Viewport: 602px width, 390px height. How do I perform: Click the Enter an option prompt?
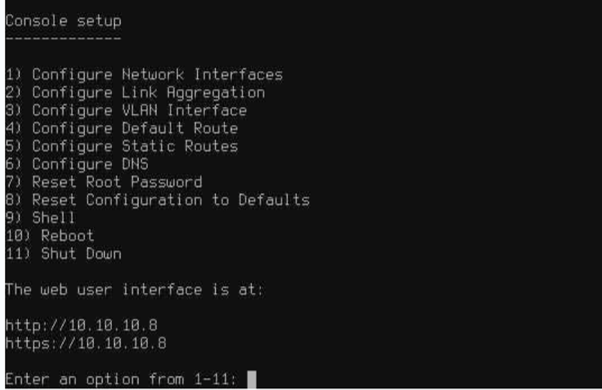coord(121,379)
